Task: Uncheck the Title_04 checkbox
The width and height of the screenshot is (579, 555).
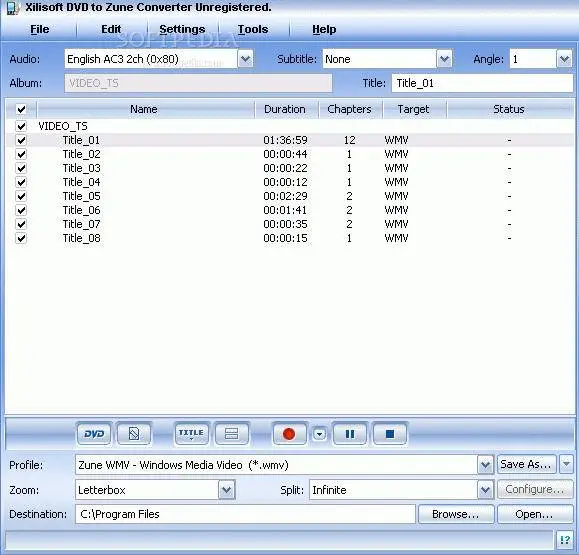Action: click(x=21, y=182)
